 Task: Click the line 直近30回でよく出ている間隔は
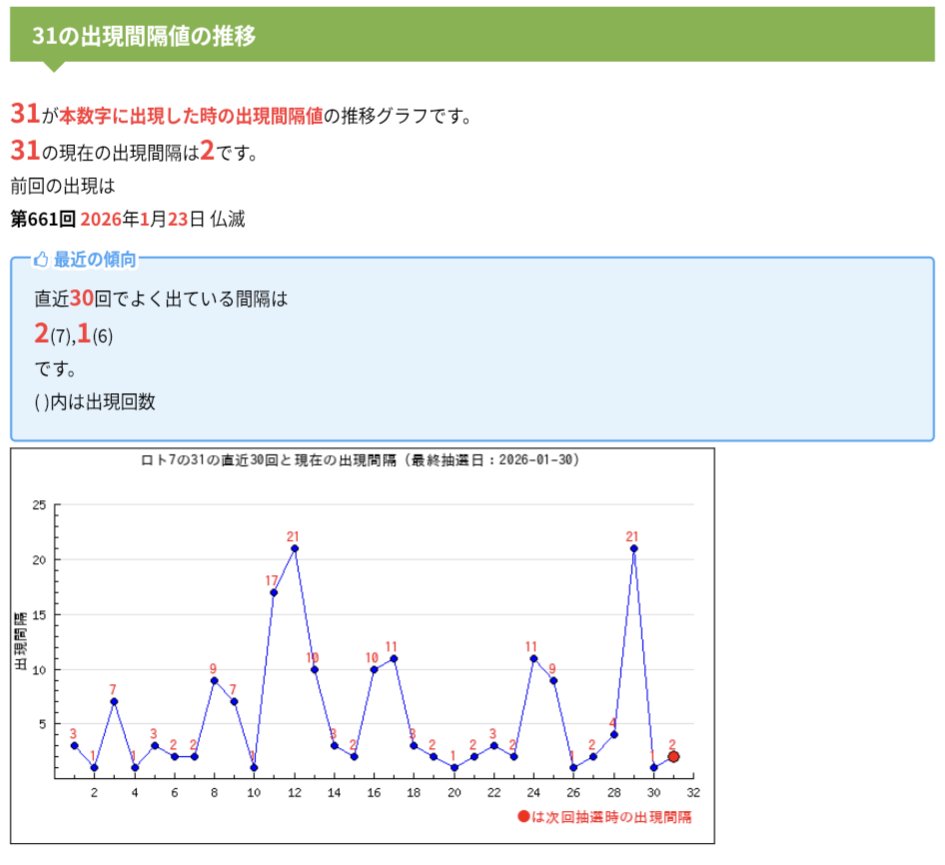click(x=161, y=298)
